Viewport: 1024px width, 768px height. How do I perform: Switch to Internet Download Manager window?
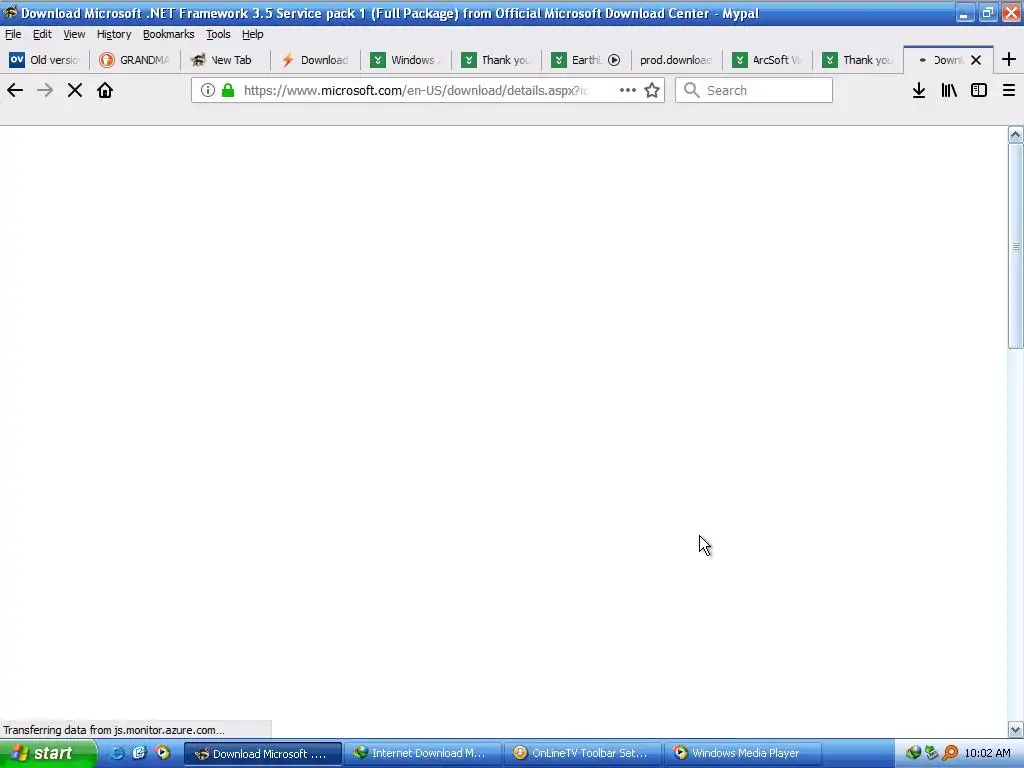coord(423,754)
